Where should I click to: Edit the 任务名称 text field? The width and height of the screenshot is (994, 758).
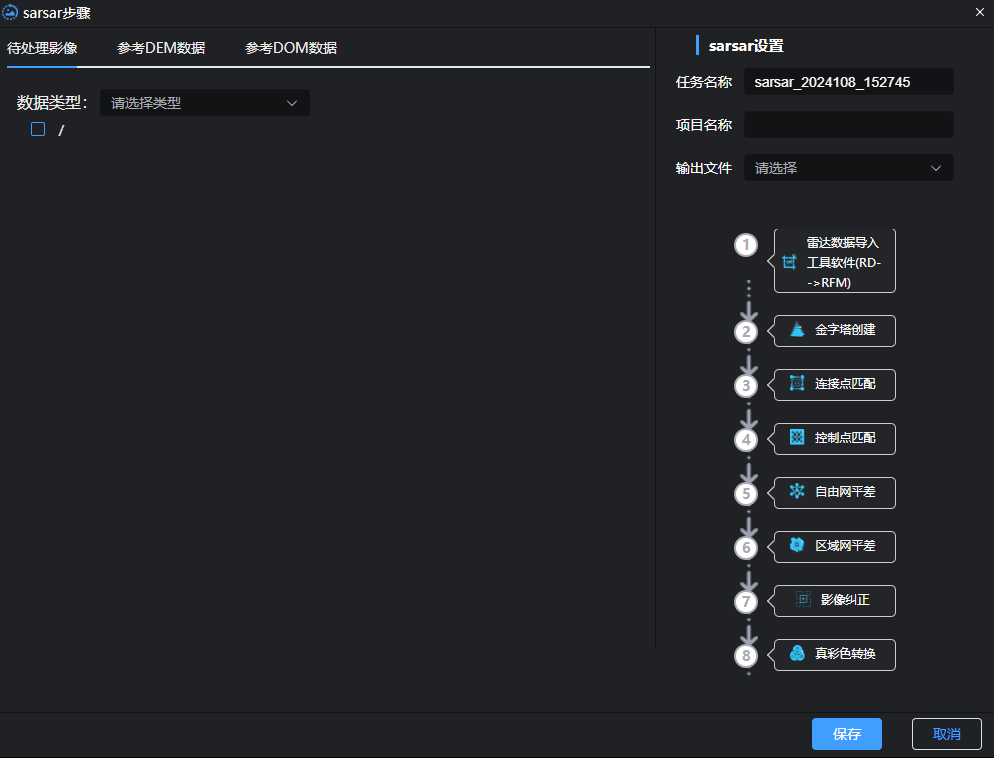pos(848,81)
